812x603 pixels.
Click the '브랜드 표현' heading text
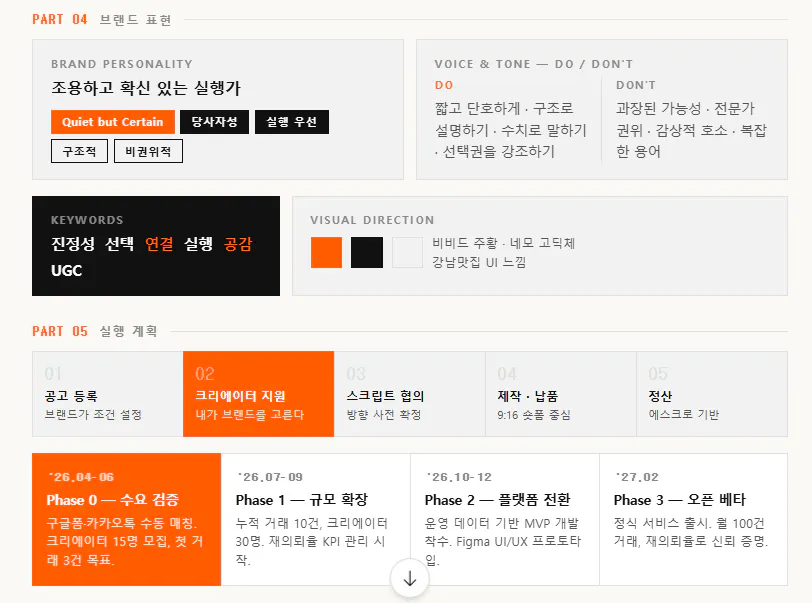click(135, 20)
